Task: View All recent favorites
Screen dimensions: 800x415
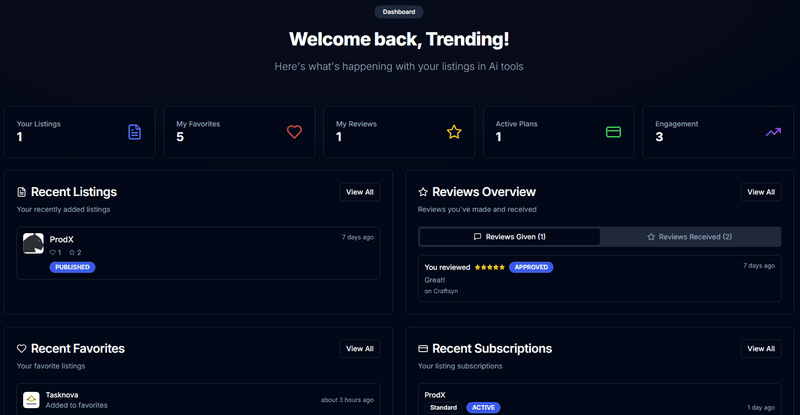Action: click(360, 349)
